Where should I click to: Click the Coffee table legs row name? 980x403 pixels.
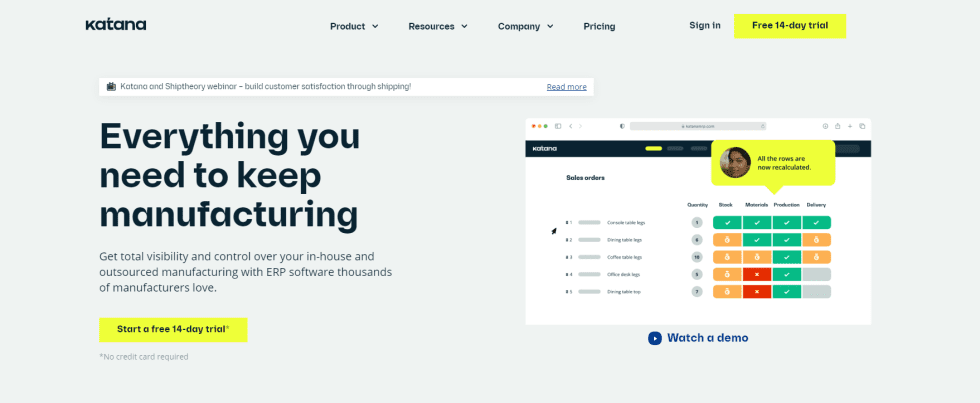pyautogui.click(x=624, y=257)
